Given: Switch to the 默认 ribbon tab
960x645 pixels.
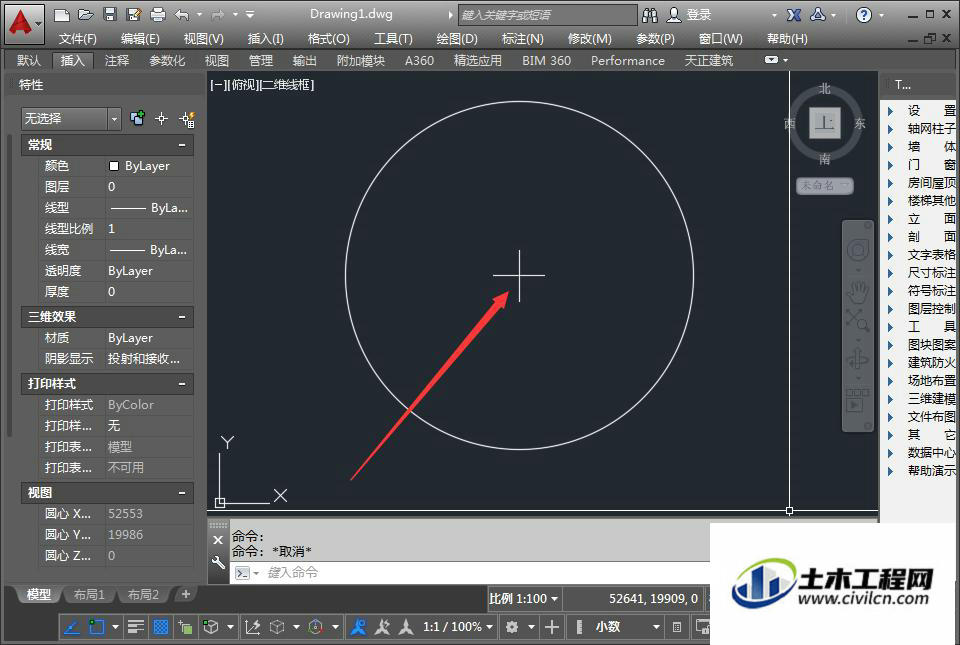Looking at the screenshot, I should (x=29, y=61).
